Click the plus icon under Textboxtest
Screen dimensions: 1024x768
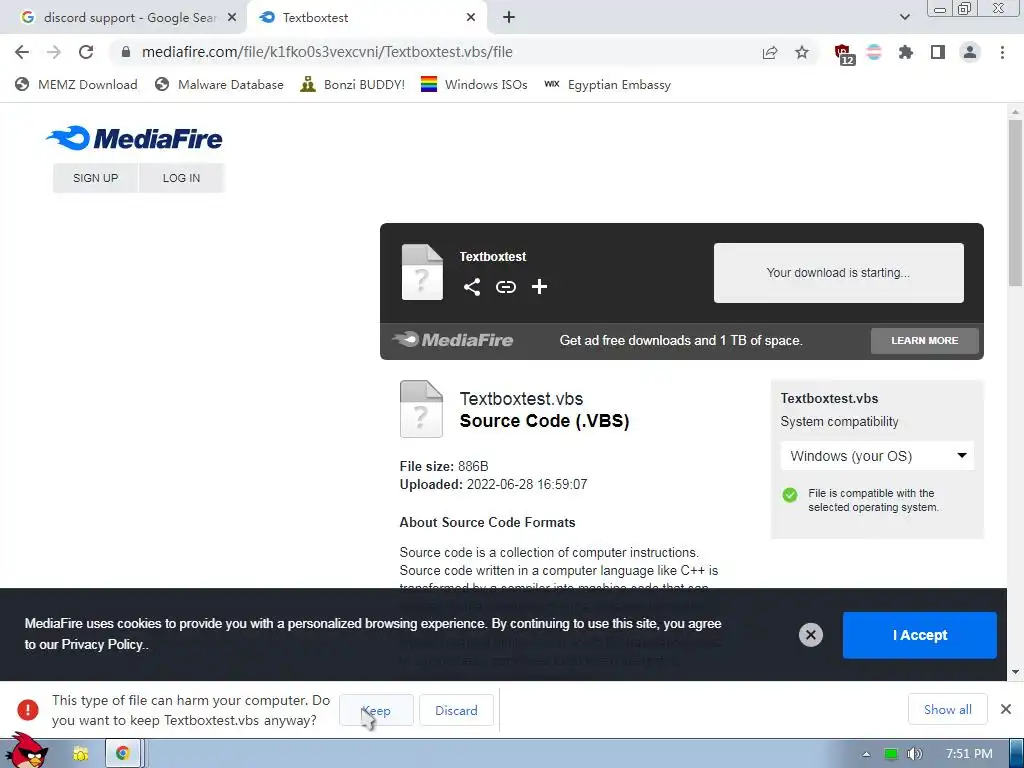[539, 287]
